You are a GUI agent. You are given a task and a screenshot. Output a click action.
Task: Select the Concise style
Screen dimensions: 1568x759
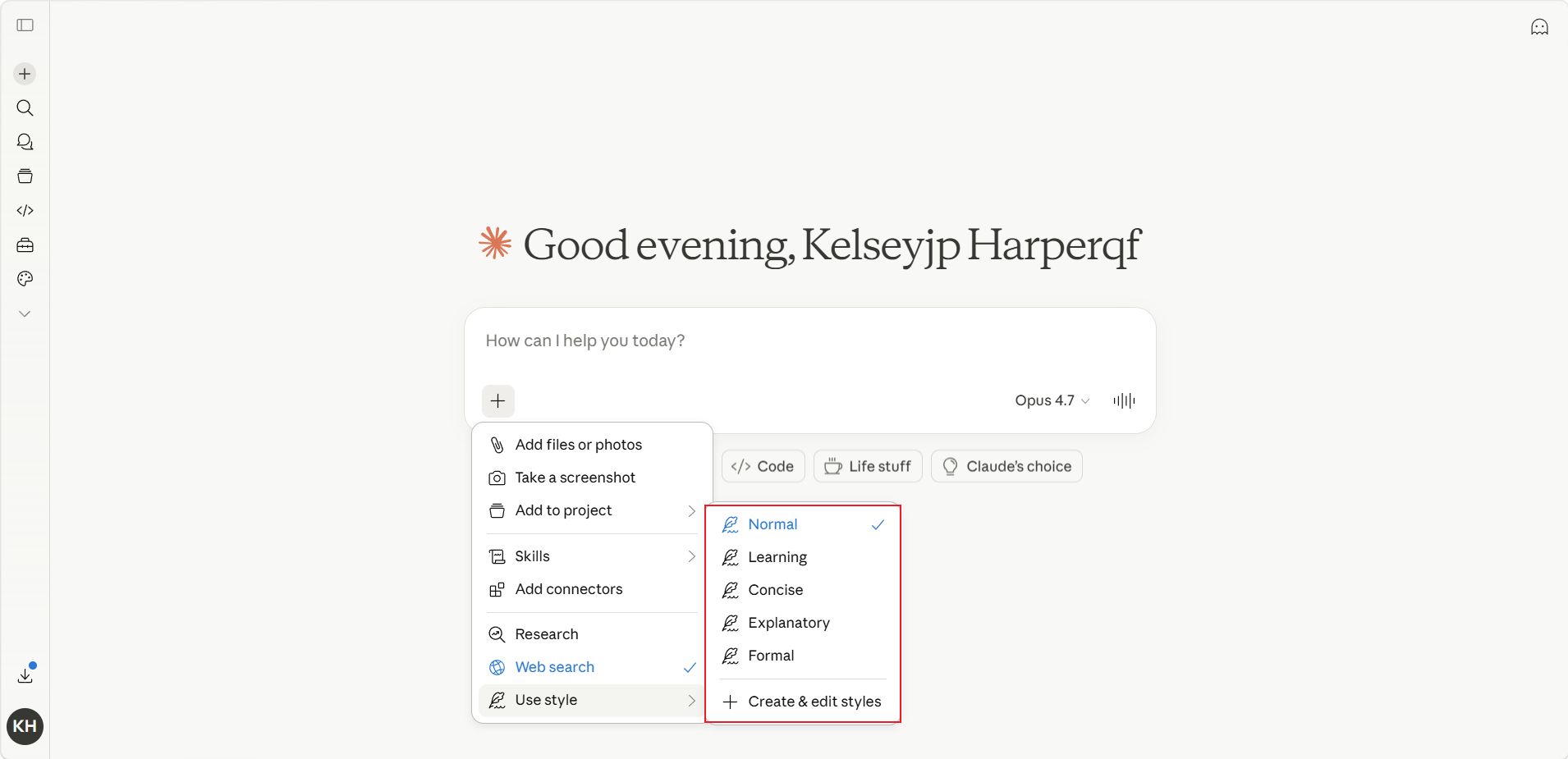(x=803, y=590)
